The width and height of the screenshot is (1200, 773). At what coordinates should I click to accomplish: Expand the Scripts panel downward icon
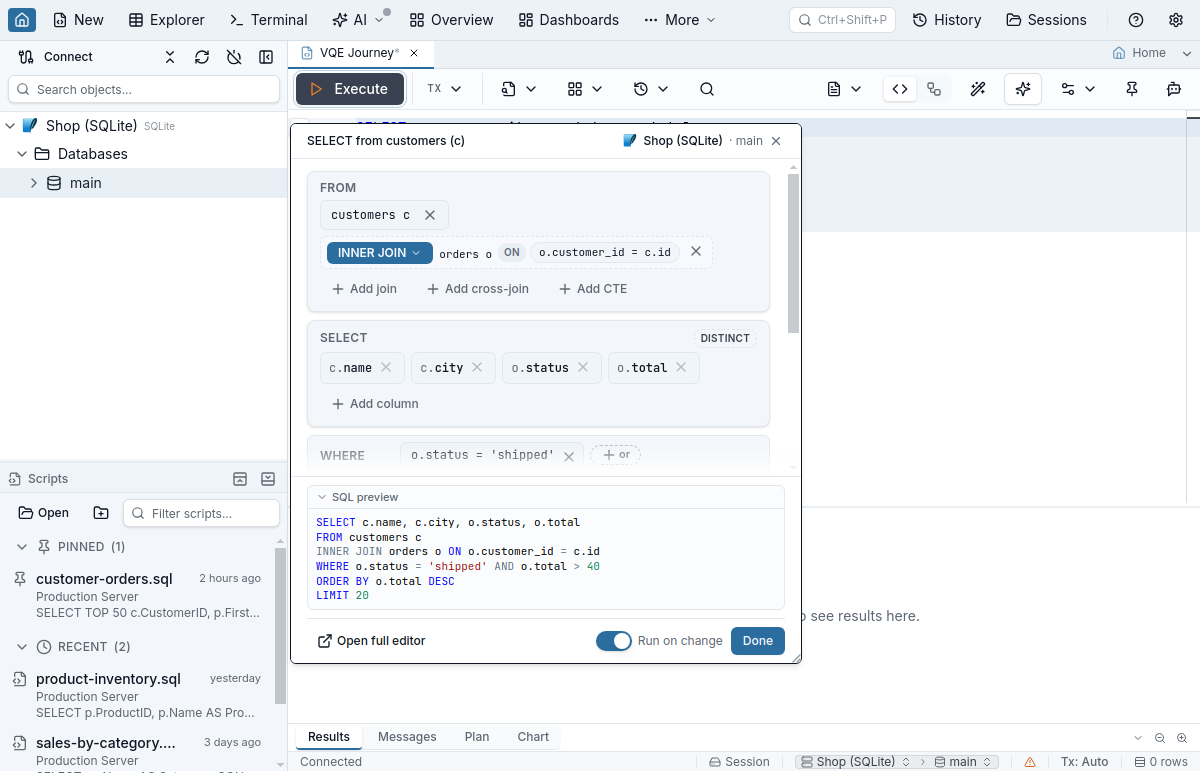268,479
